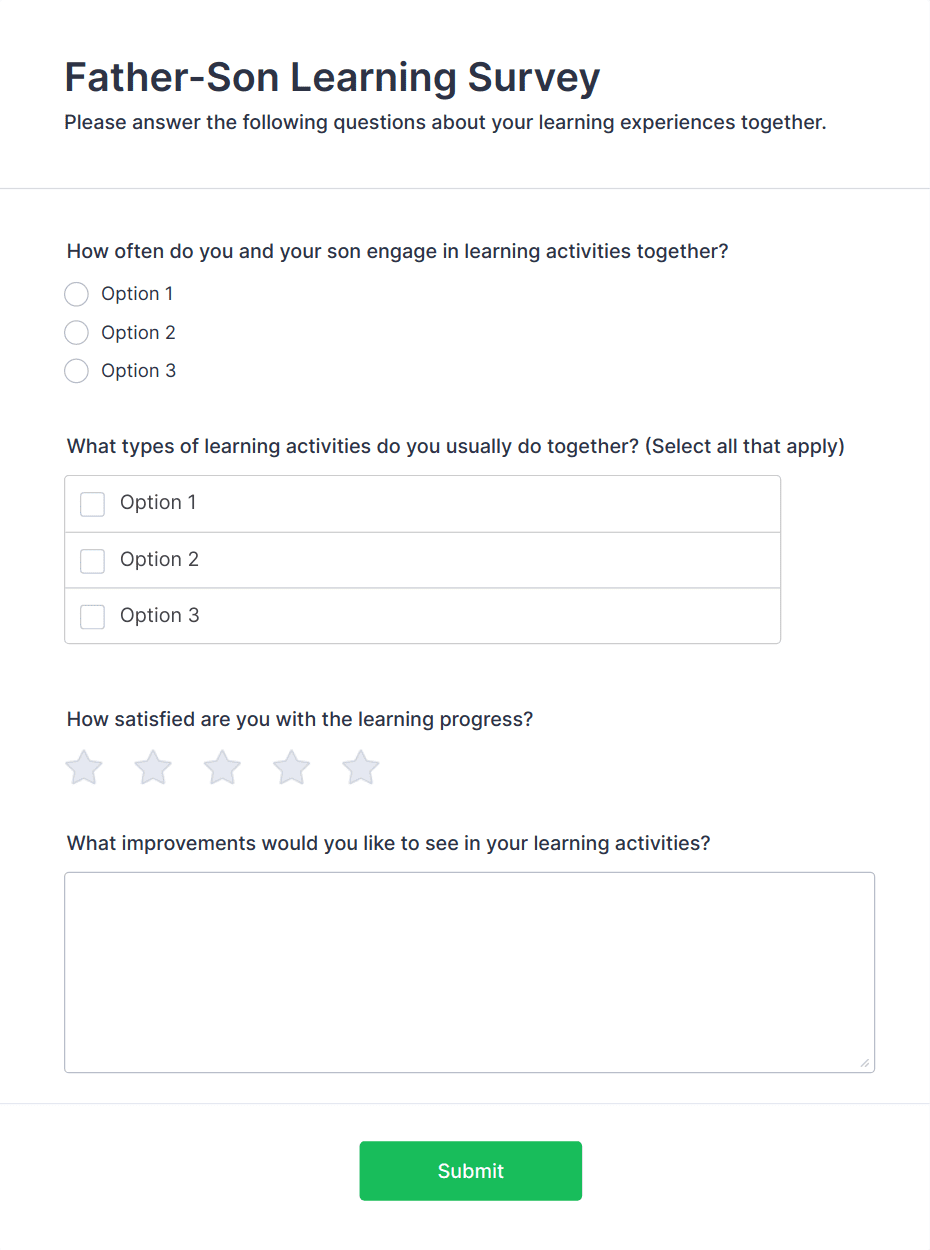
Task: Click the Option 3 checkbox label
Action: pos(159,616)
